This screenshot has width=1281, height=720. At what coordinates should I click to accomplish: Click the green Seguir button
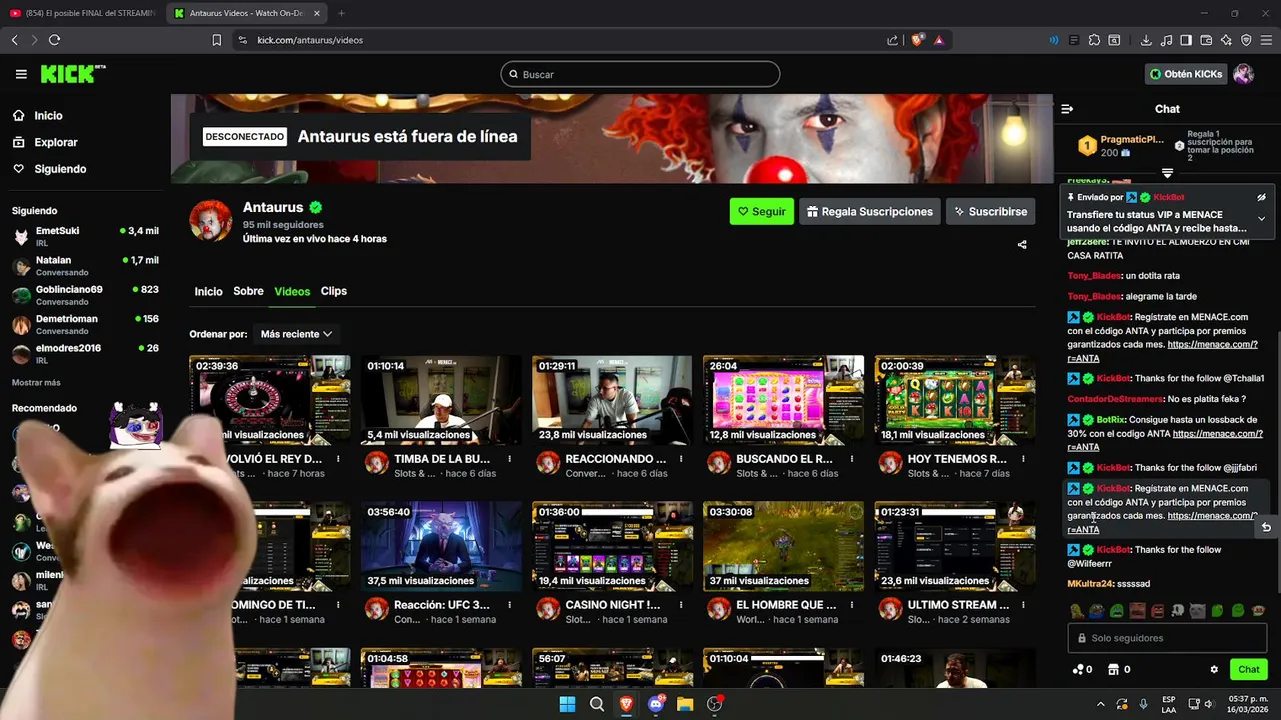[762, 211]
